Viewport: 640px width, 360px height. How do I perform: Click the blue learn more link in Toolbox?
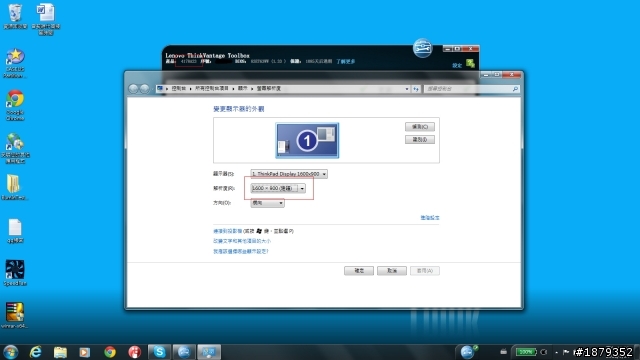pyautogui.click(x=345, y=61)
